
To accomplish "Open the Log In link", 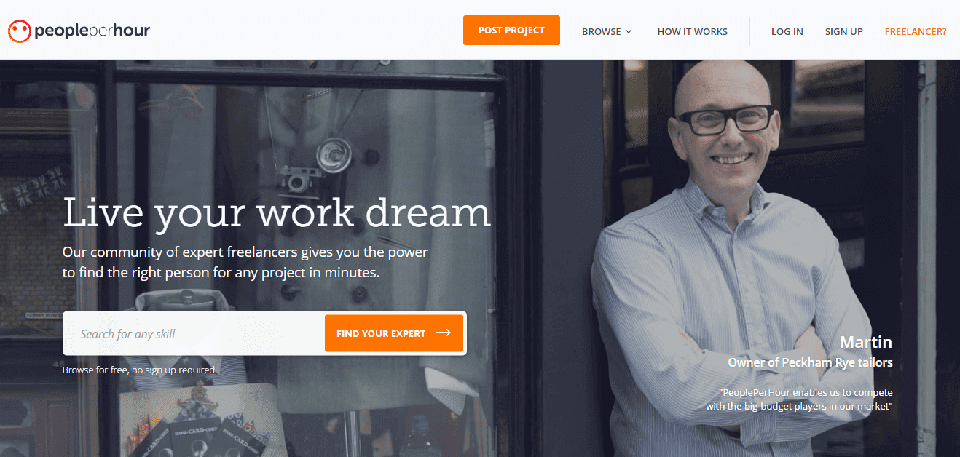I will point(787,31).
